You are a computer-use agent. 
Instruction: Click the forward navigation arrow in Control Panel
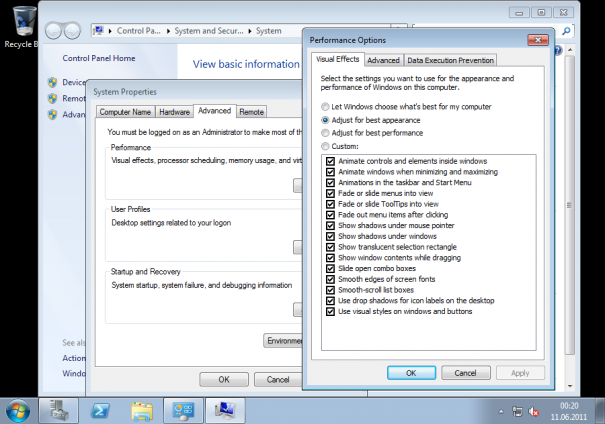72,31
